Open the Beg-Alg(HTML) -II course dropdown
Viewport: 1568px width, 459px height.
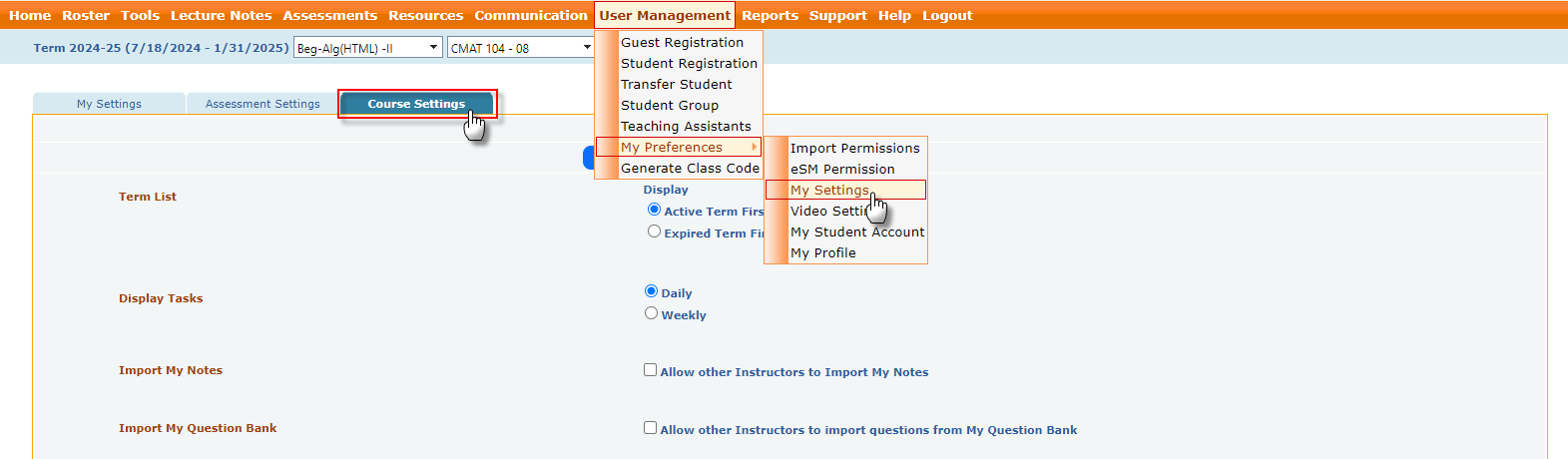(x=367, y=48)
